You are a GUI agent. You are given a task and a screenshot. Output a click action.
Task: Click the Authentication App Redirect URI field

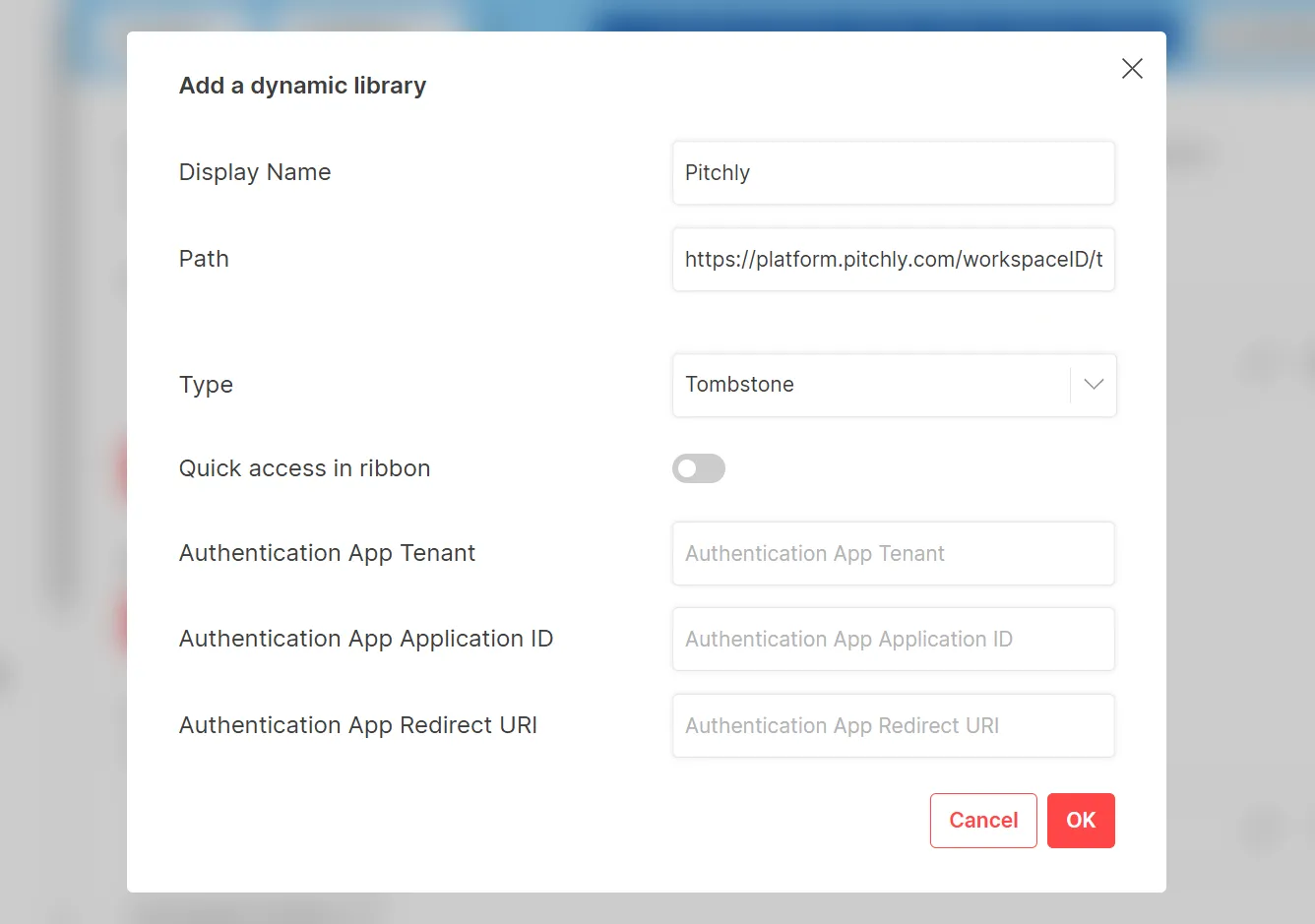[894, 726]
